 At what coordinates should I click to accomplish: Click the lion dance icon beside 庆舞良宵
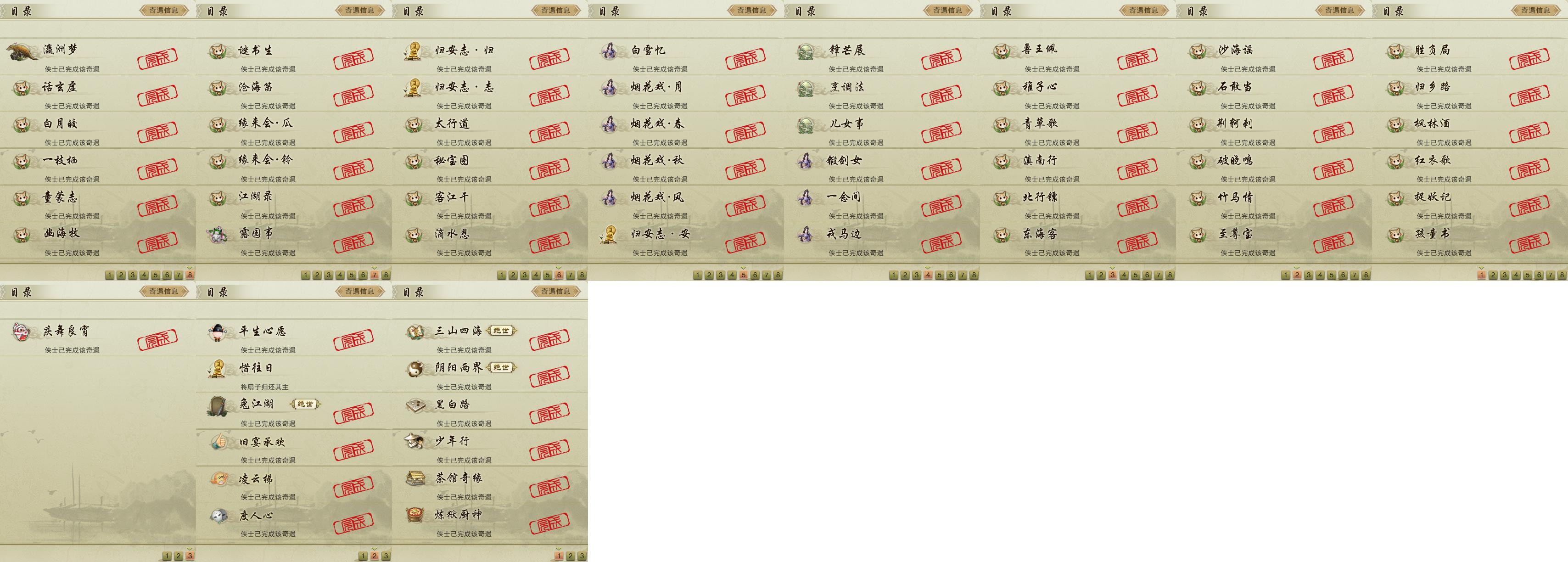pyautogui.click(x=22, y=332)
